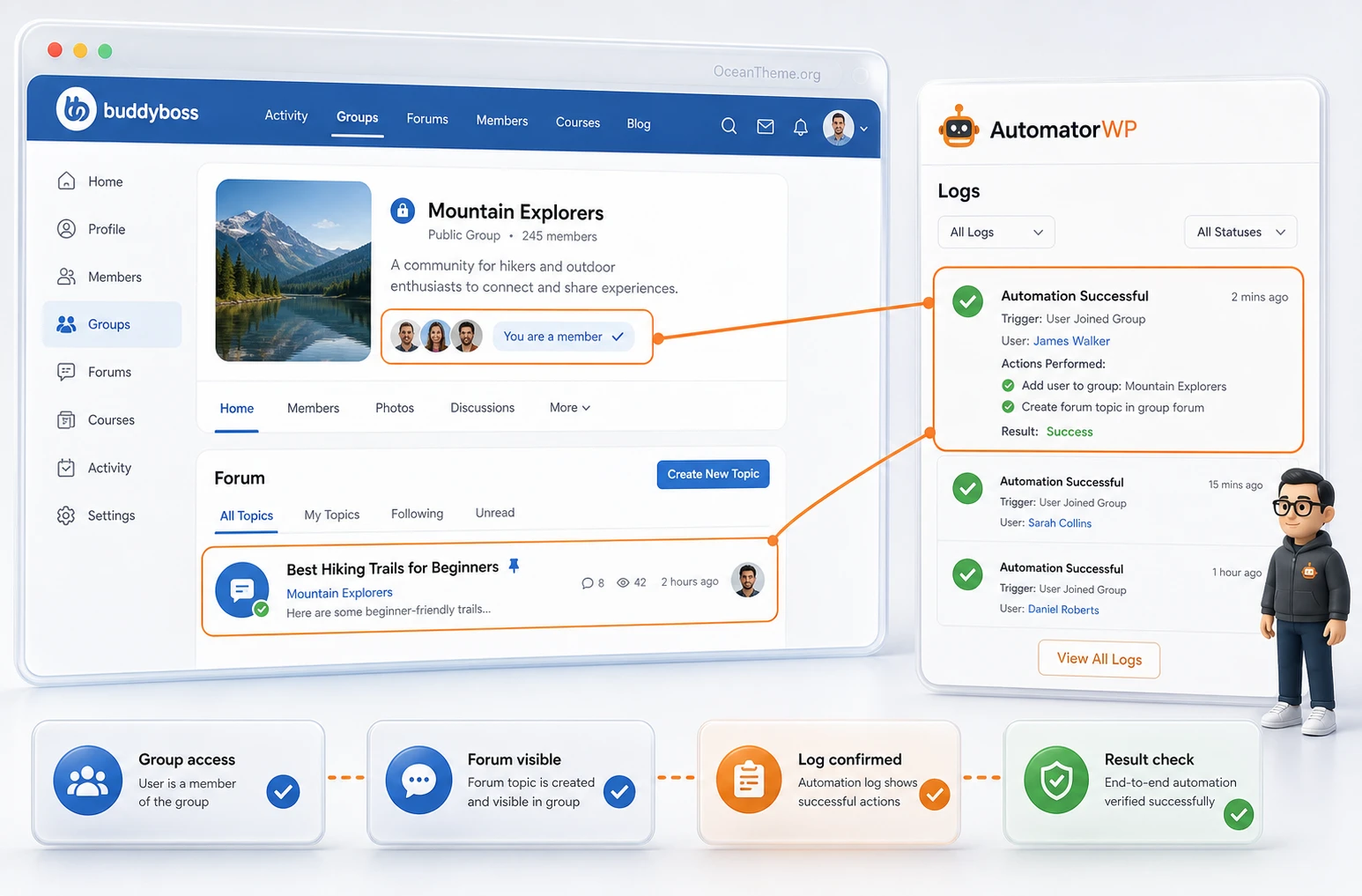The height and width of the screenshot is (896, 1362).
Task: Go to Courses in top navigation
Action: (x=578, y=122)
